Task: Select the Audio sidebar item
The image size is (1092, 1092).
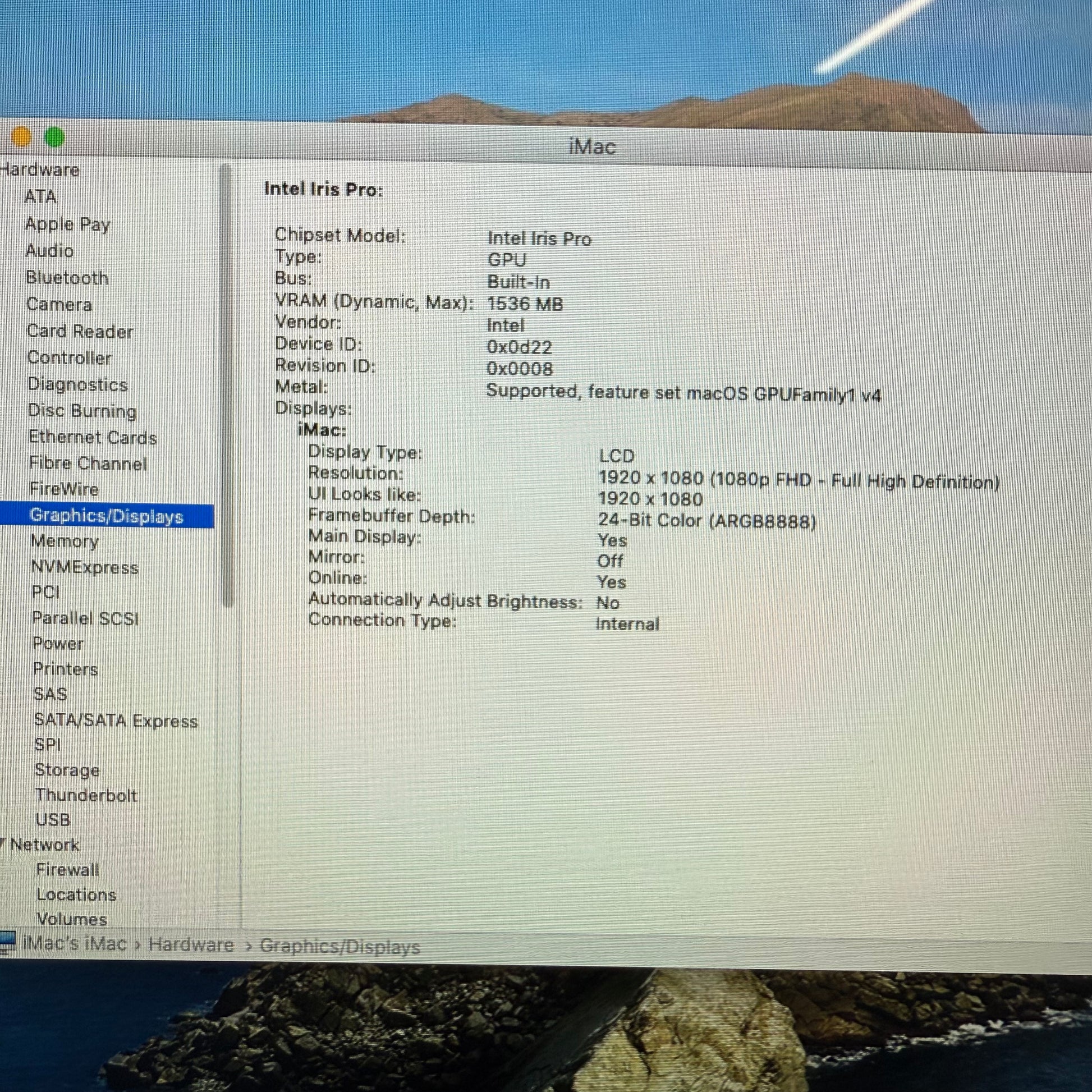Action: 50,250
